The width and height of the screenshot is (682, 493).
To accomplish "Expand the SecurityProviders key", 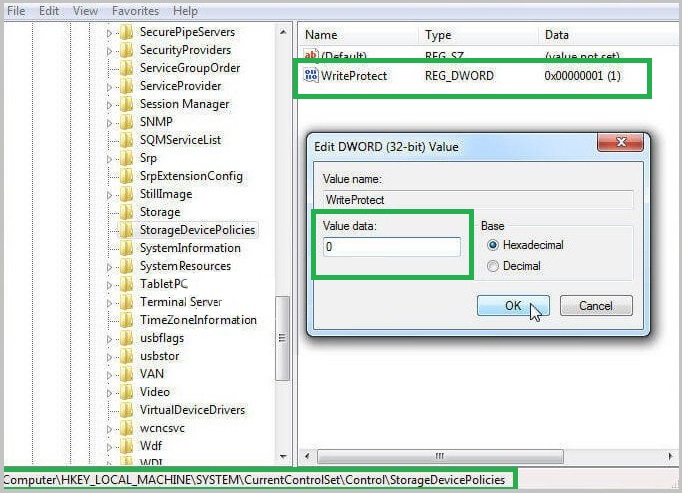I will click(x=109, y=51).
